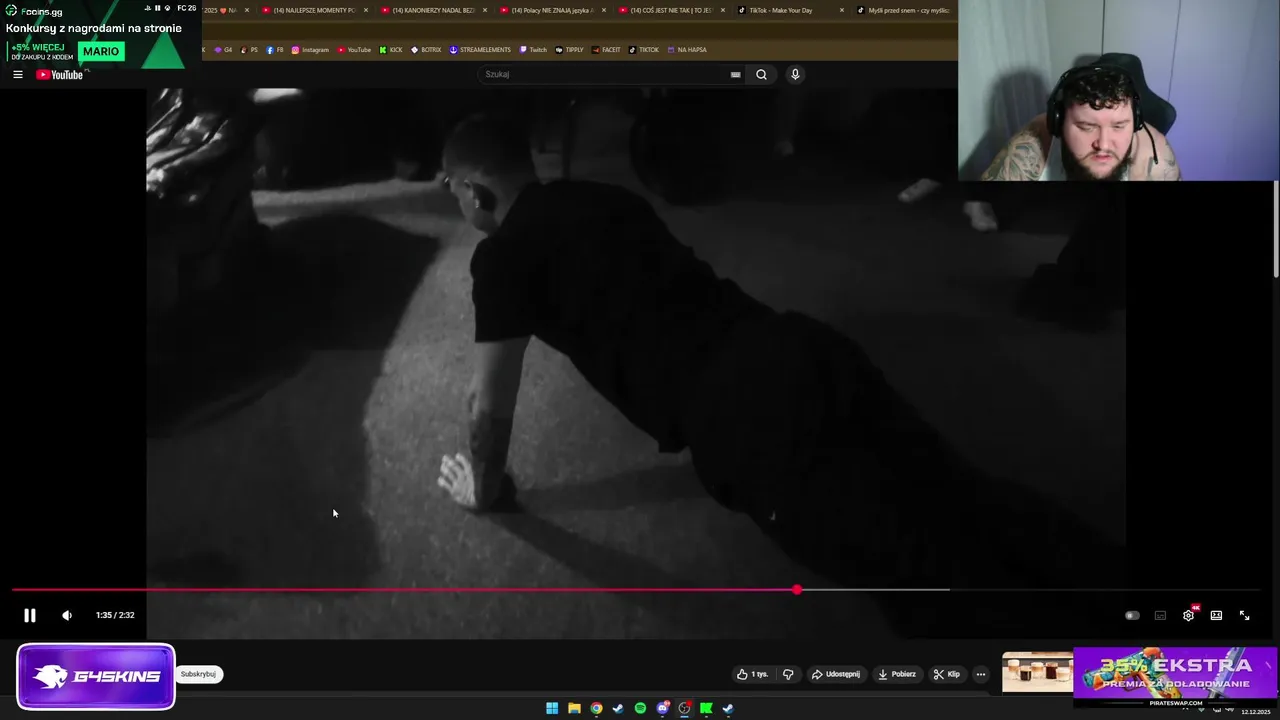The height and width of the screenshot is (720, 1280).
Task: Switch to COŚ JEST NIE TAK tab
Action: click(x=670, y=10)
